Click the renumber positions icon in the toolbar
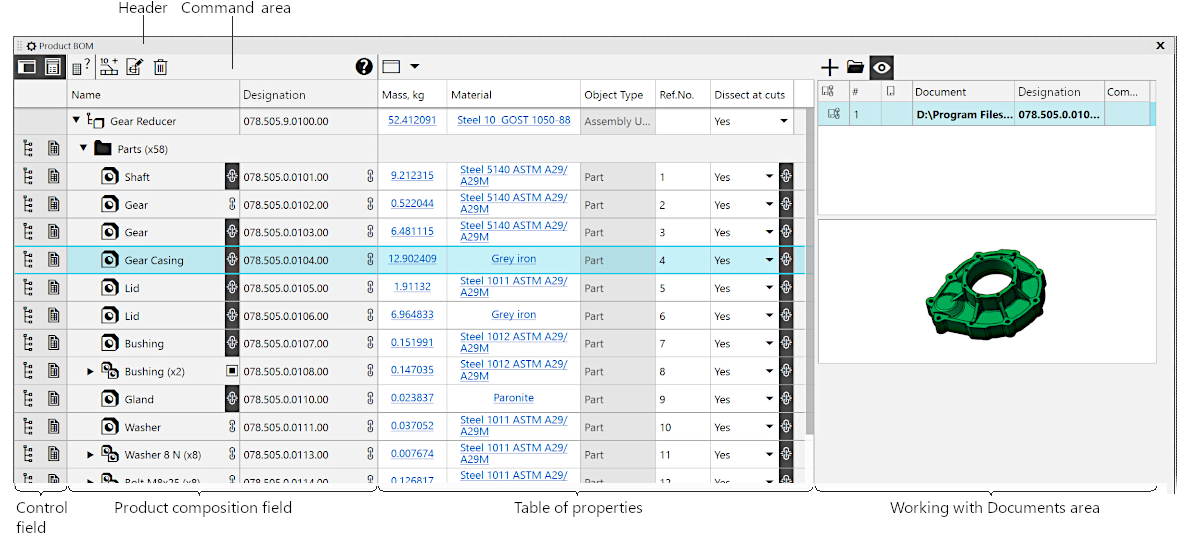This screenshot has height=538, width=1177. (109, 67)
